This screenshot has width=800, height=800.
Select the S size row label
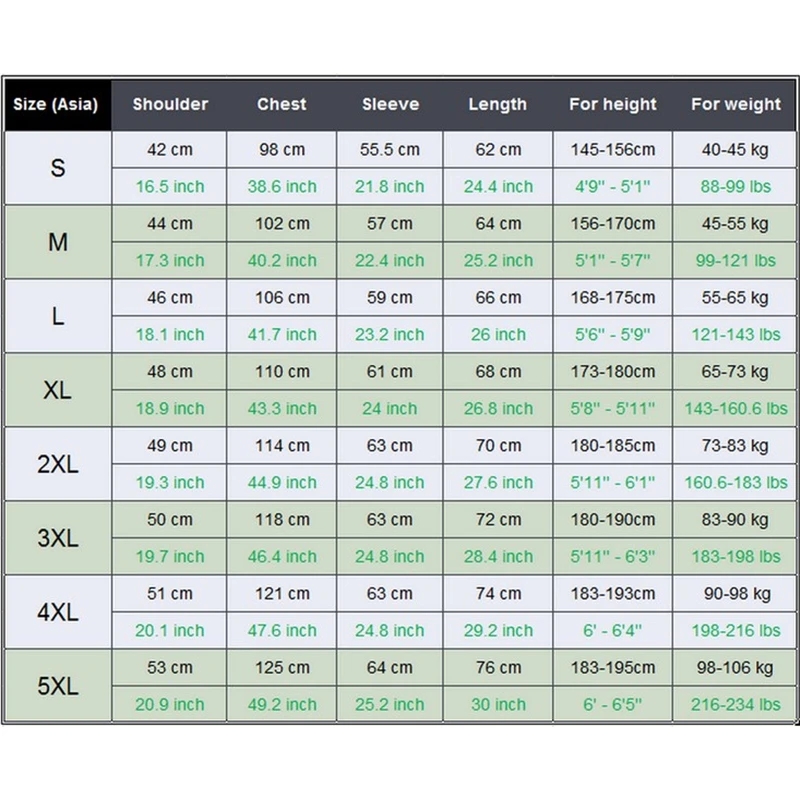pyautogui.click(x=57, y=168)
